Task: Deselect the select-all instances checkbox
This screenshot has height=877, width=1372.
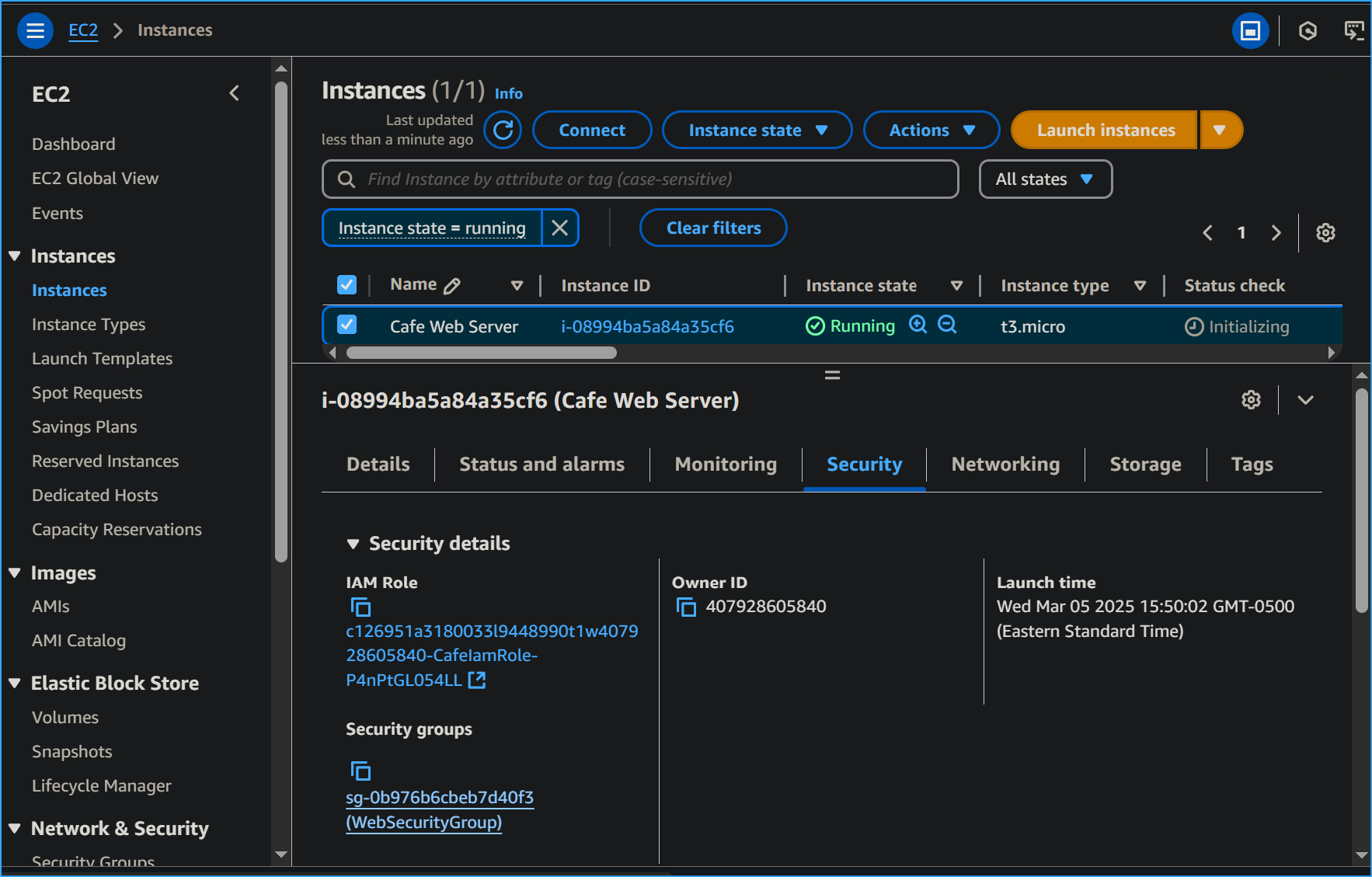Action: (x=346, y=284)
